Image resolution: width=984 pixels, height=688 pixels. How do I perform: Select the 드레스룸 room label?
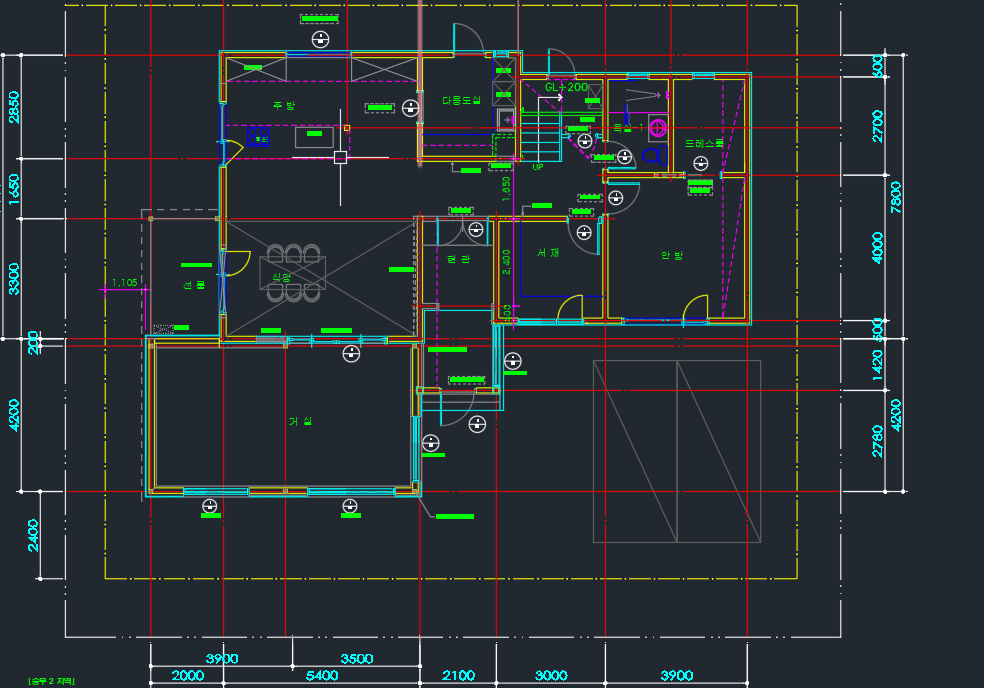[703, 144]
